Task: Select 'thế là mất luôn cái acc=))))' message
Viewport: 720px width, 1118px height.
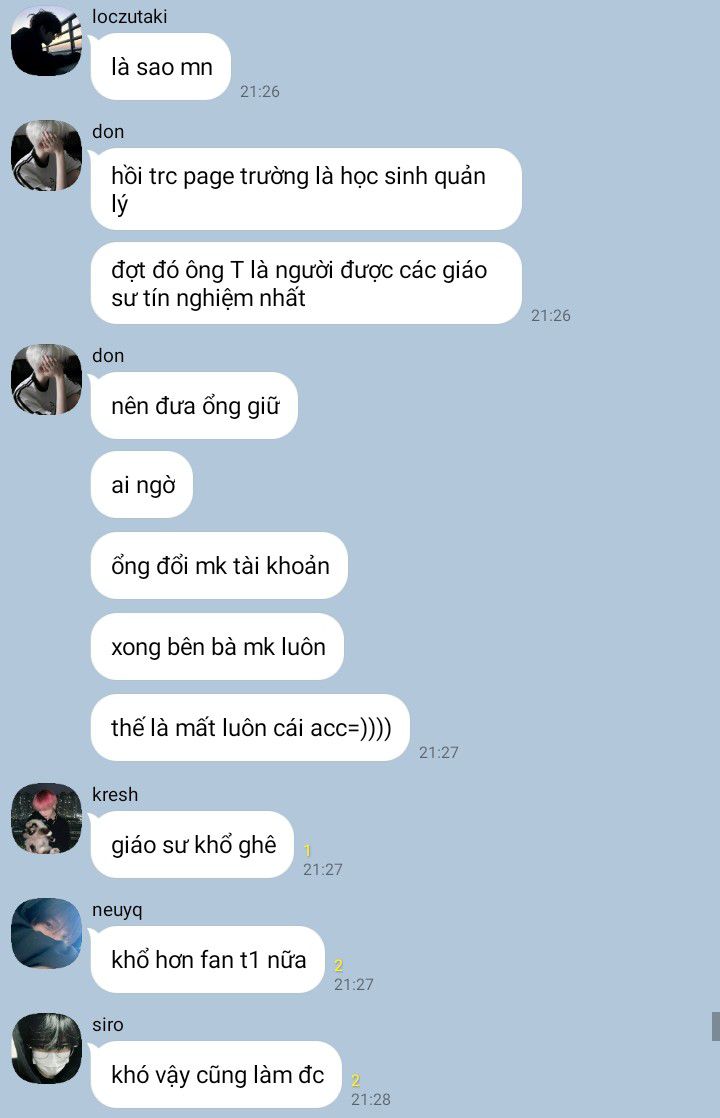Action: point(250,727)
